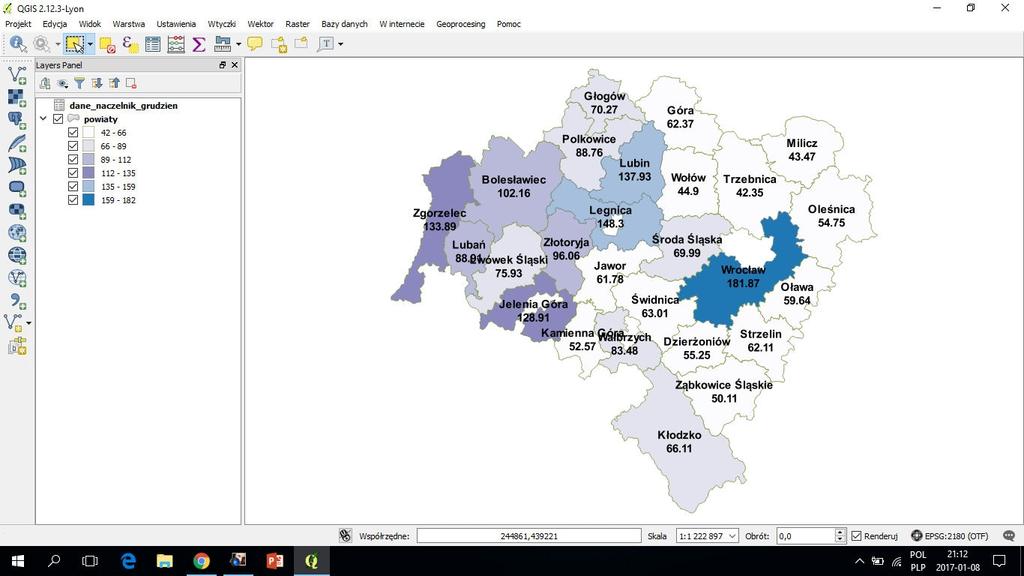Click Add WFS Layer icon
Viewport: 1024px width, 576px height.
point(17,278)
